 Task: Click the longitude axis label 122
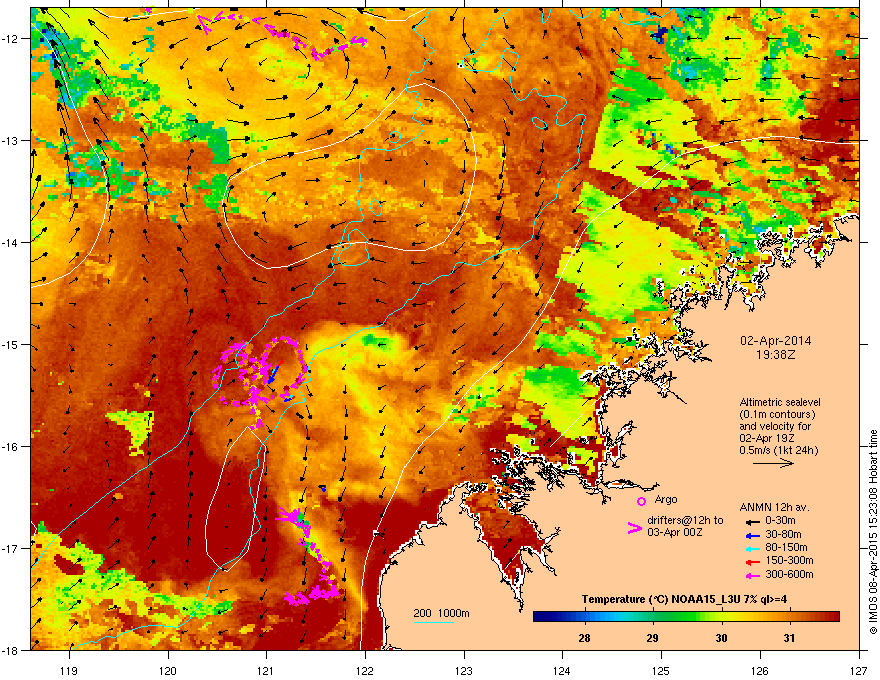point(365,670)
